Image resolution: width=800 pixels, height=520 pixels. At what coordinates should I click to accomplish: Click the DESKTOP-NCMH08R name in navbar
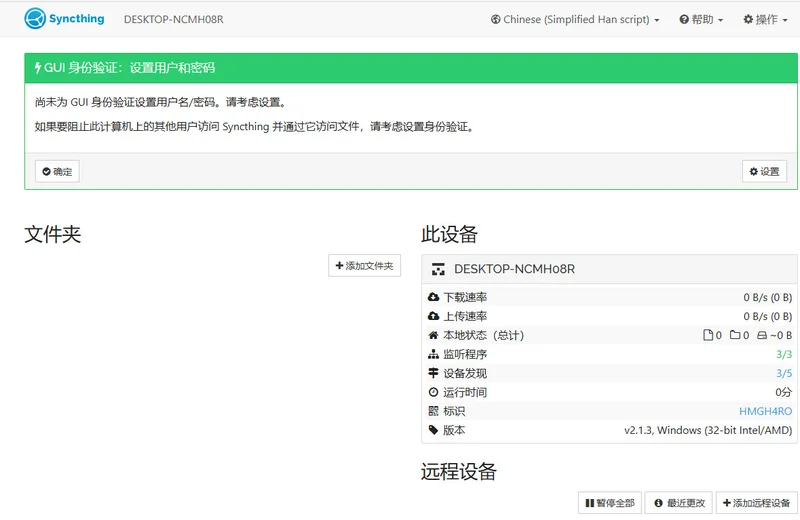pyautogui.click(x=173, y=19)
